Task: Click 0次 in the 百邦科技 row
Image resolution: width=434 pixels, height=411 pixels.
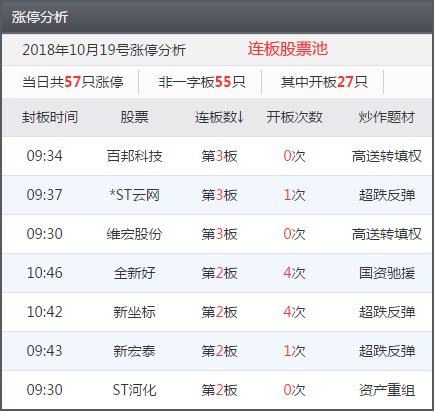Action: point(294,156)
